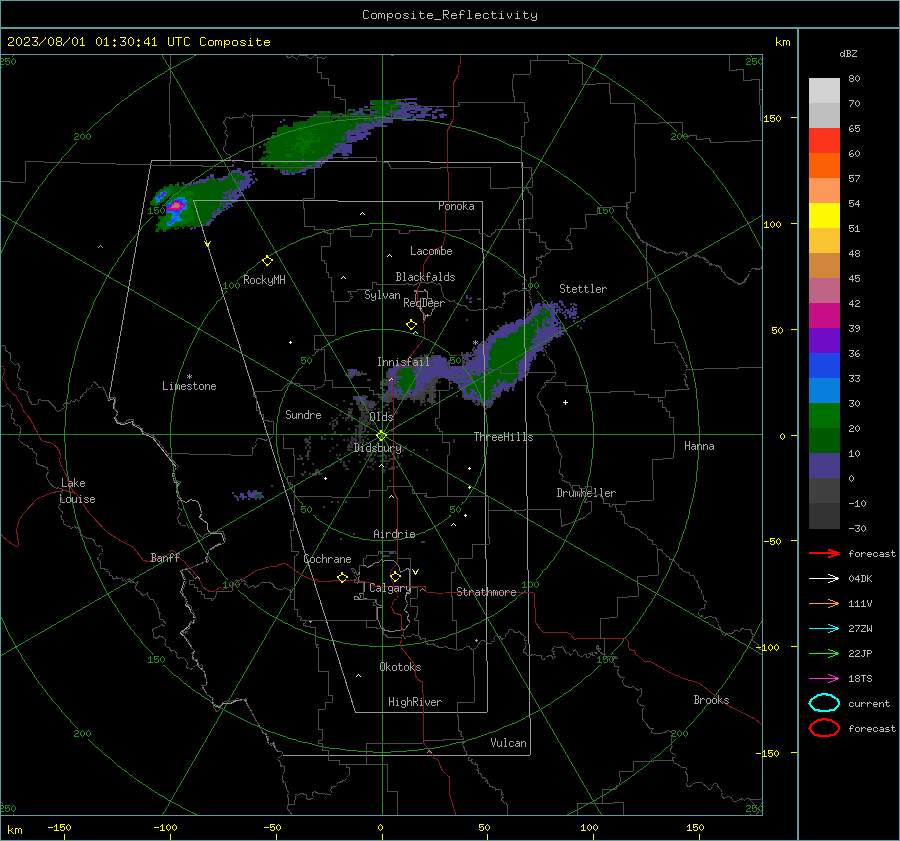Click the yellow diamond marker beside RockyMH
The height and width of the screenshot is (841, 900).
pos(267,261)
